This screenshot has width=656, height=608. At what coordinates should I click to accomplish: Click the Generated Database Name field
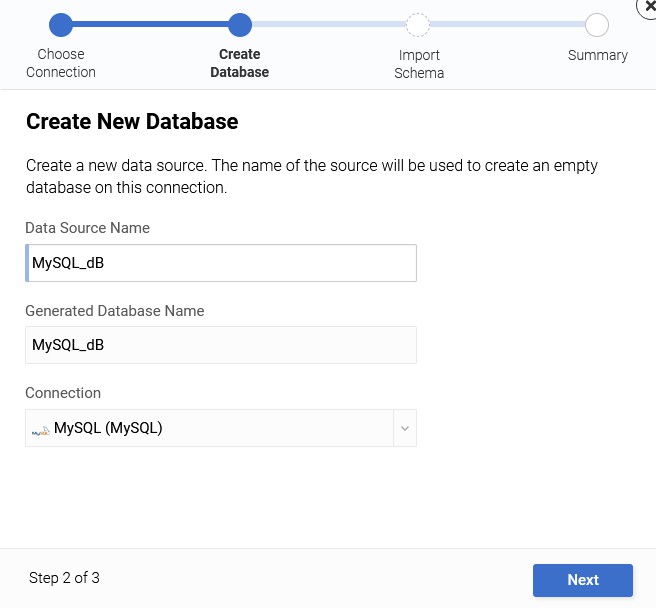coord(220,345)
